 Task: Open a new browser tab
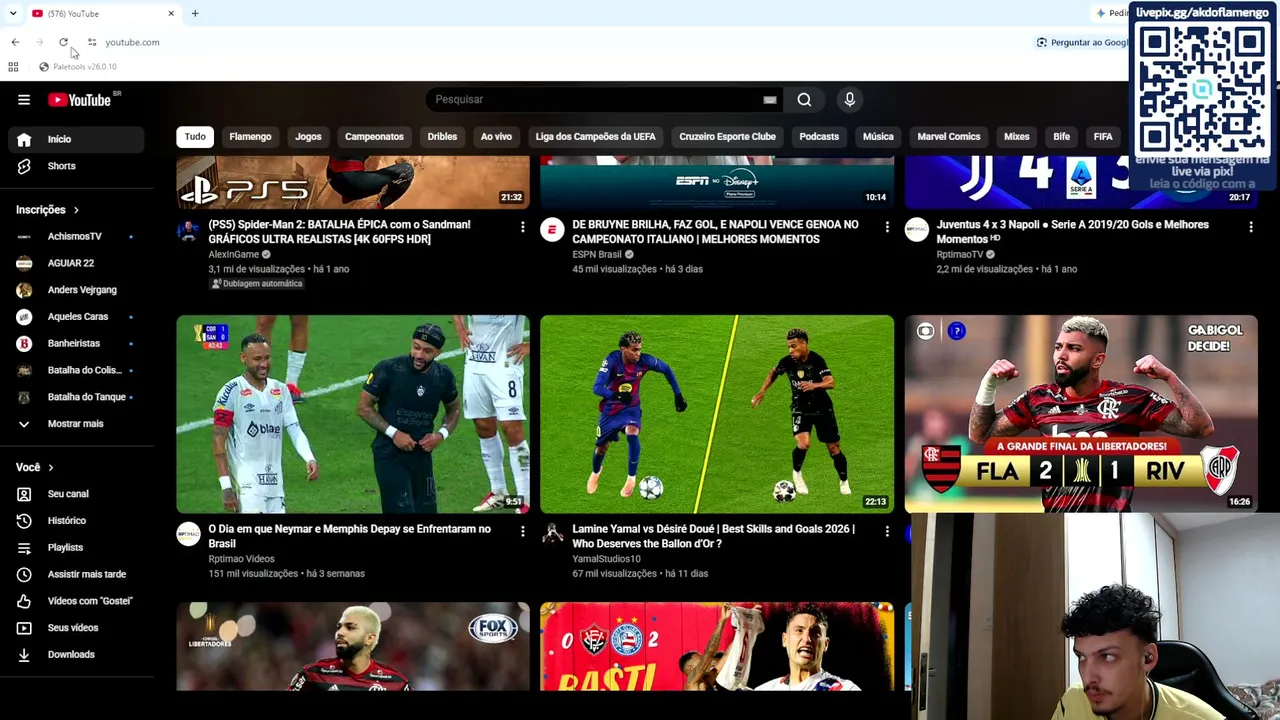(x=195, y=13)
